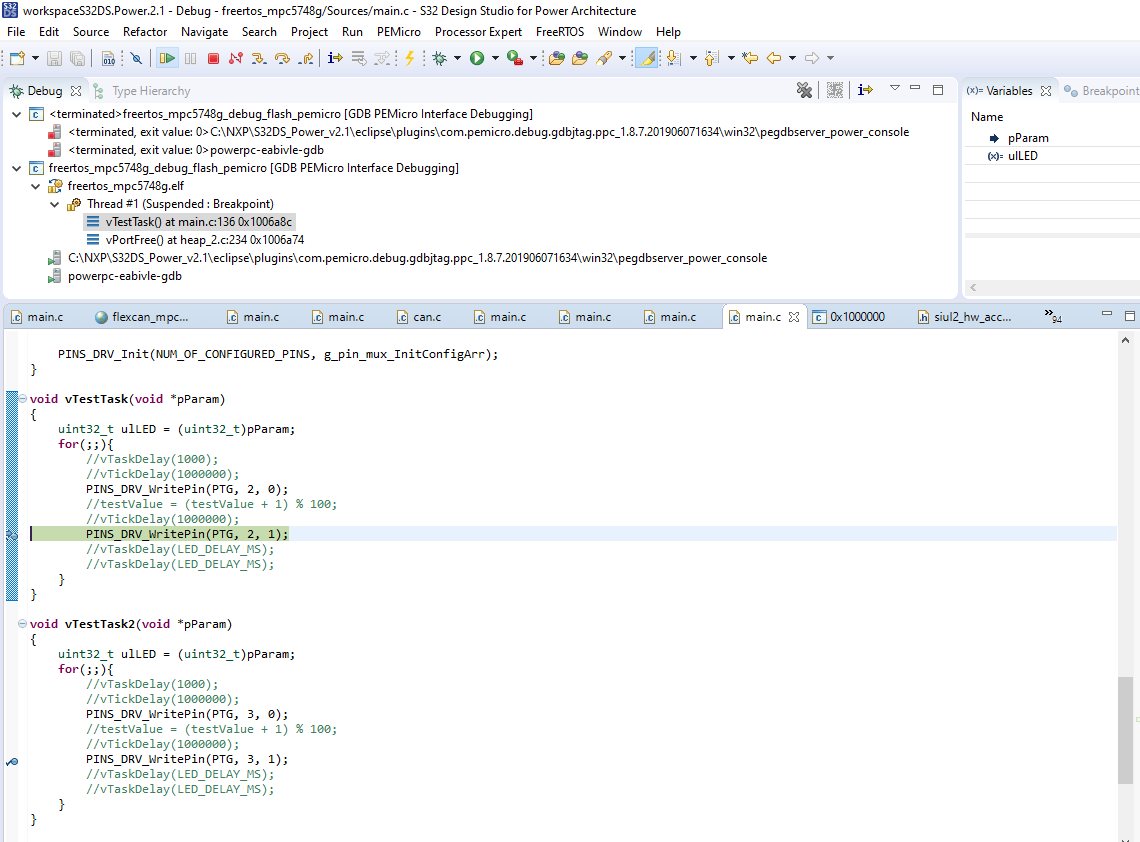Open the FreeRTOS menu
Viewport: 1140px width, 842px height.
560,31
